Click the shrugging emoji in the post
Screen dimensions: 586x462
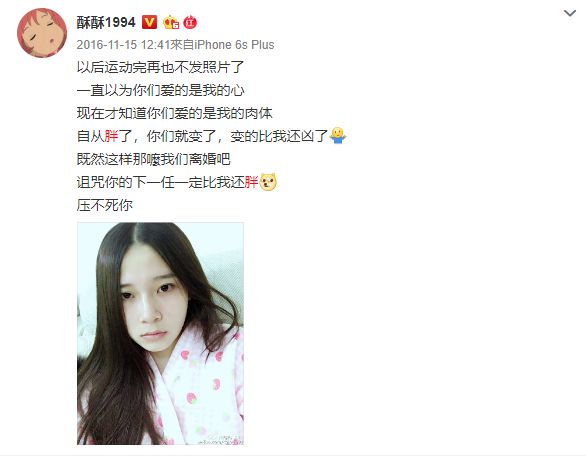[x=338, y=136]
